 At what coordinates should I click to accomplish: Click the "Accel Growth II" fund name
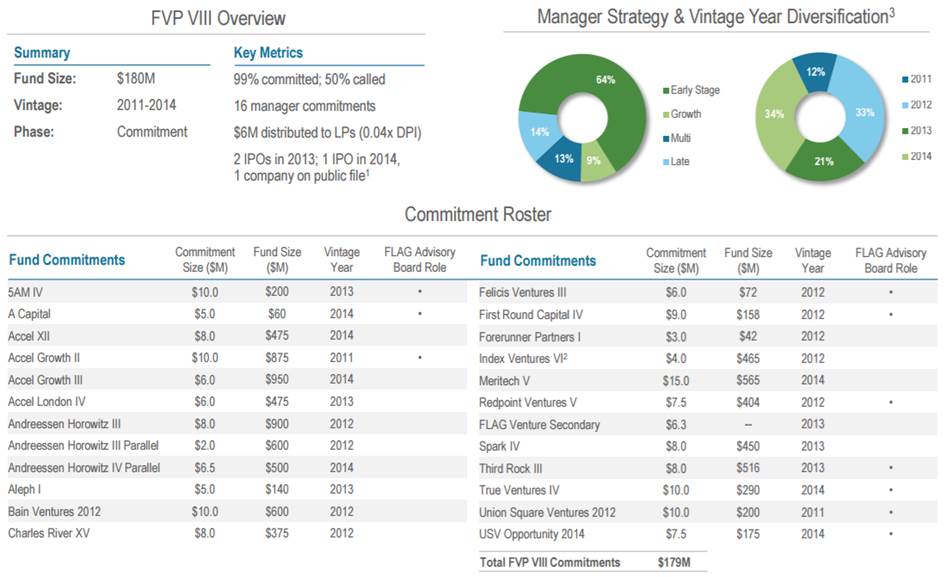[x=43, y=358]
